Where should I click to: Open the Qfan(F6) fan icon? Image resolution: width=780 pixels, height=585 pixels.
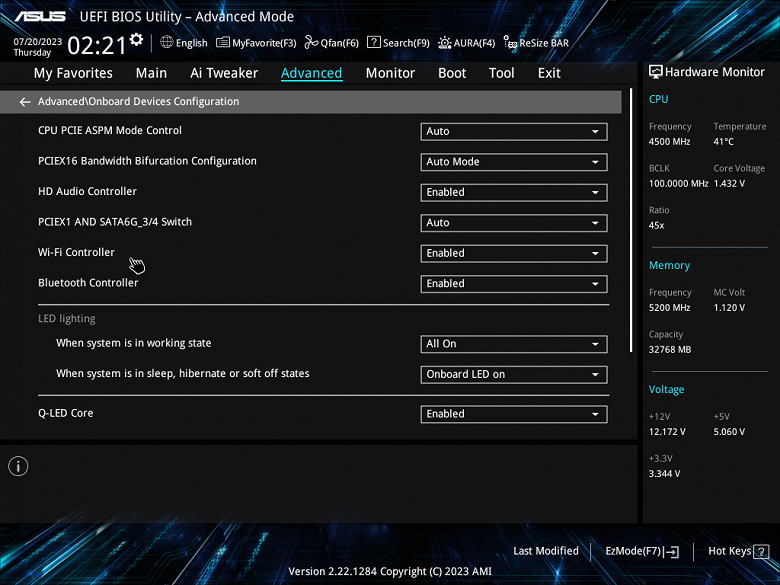[311, 42]
